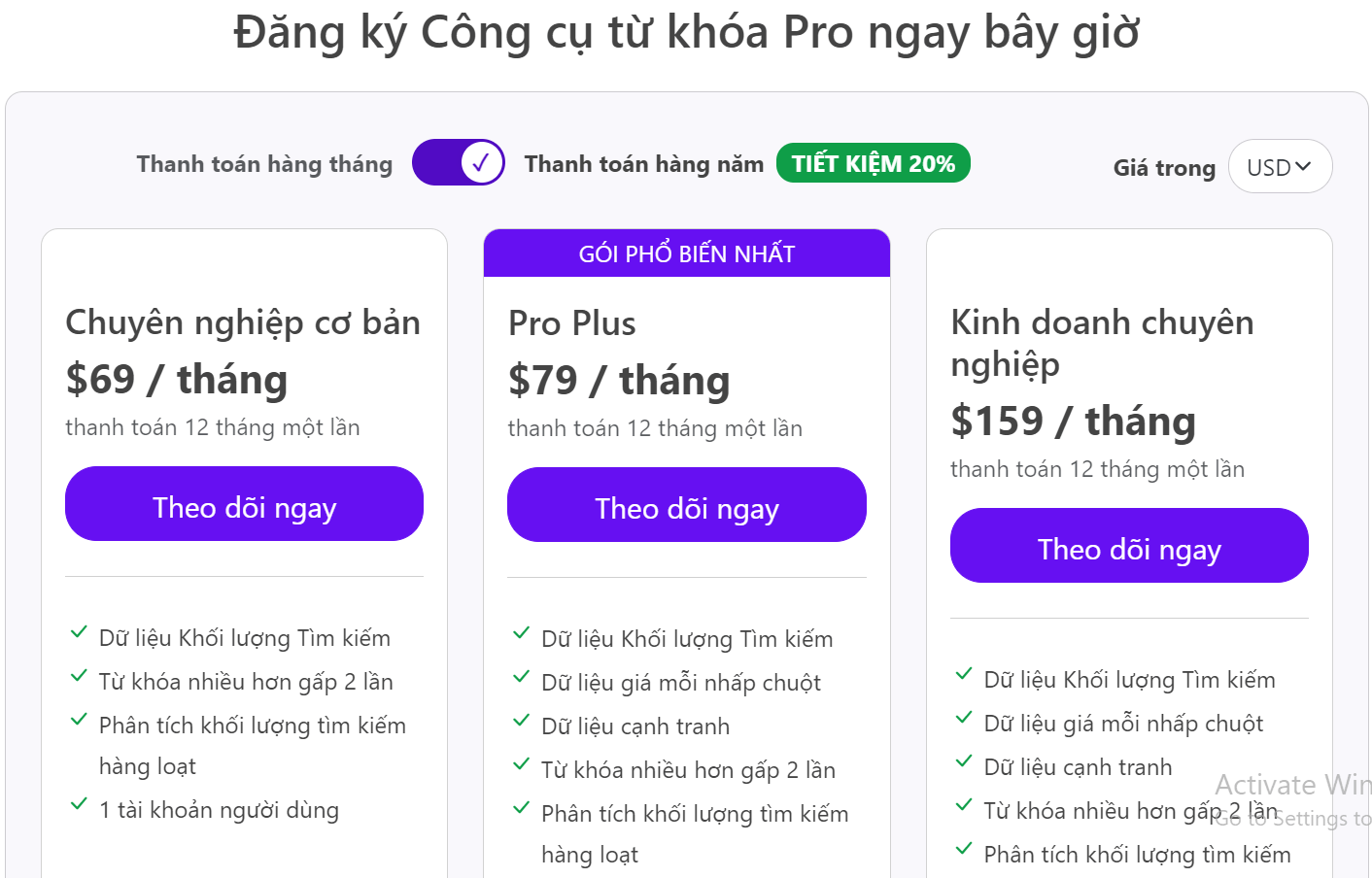
Task: Click the Pro Plus plan title
Action: tap(572, 323)
